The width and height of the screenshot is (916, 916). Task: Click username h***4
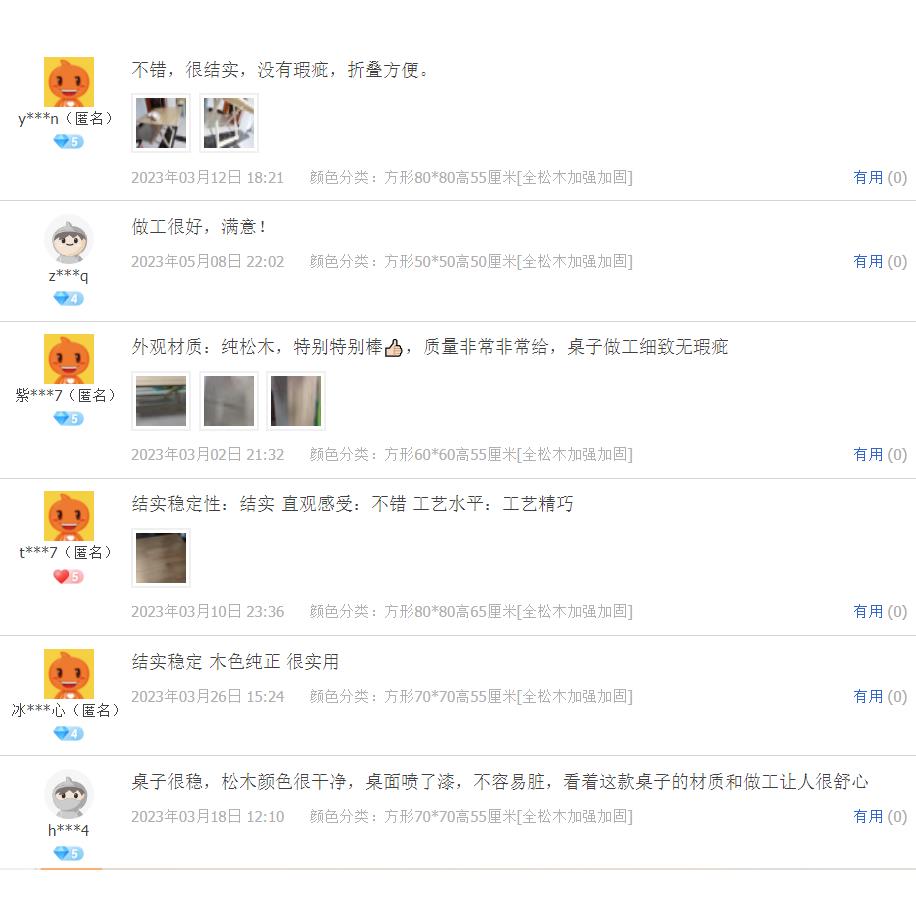[68, 830]
